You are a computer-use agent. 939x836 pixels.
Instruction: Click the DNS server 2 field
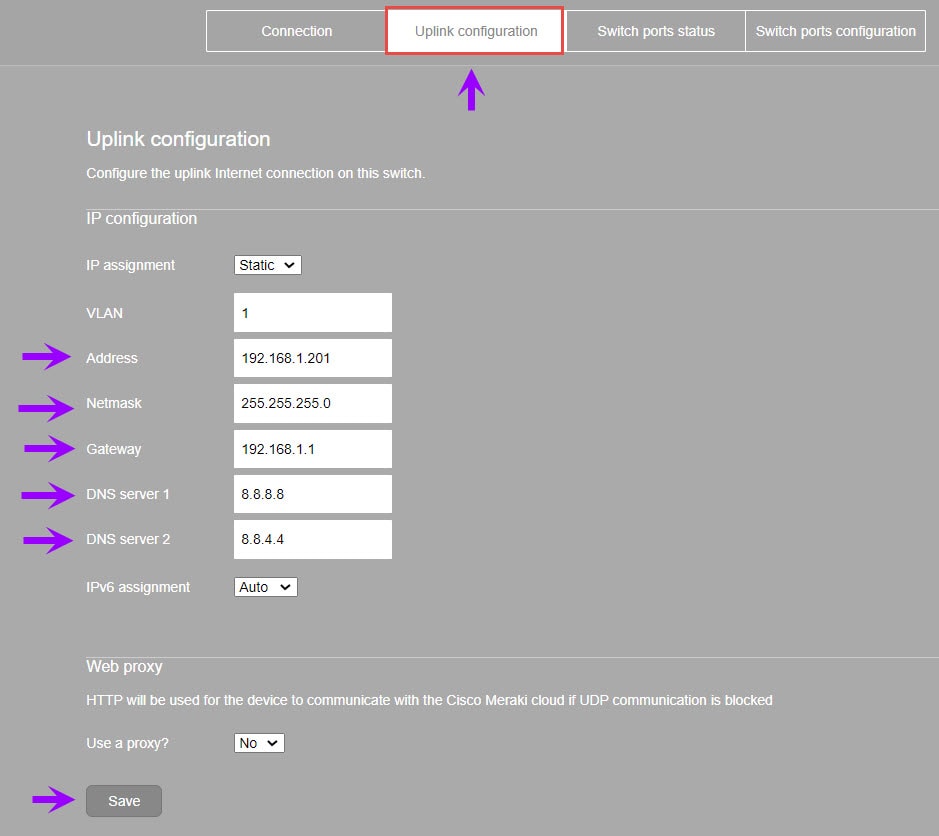pyautogui.click(x=313, y=539)
